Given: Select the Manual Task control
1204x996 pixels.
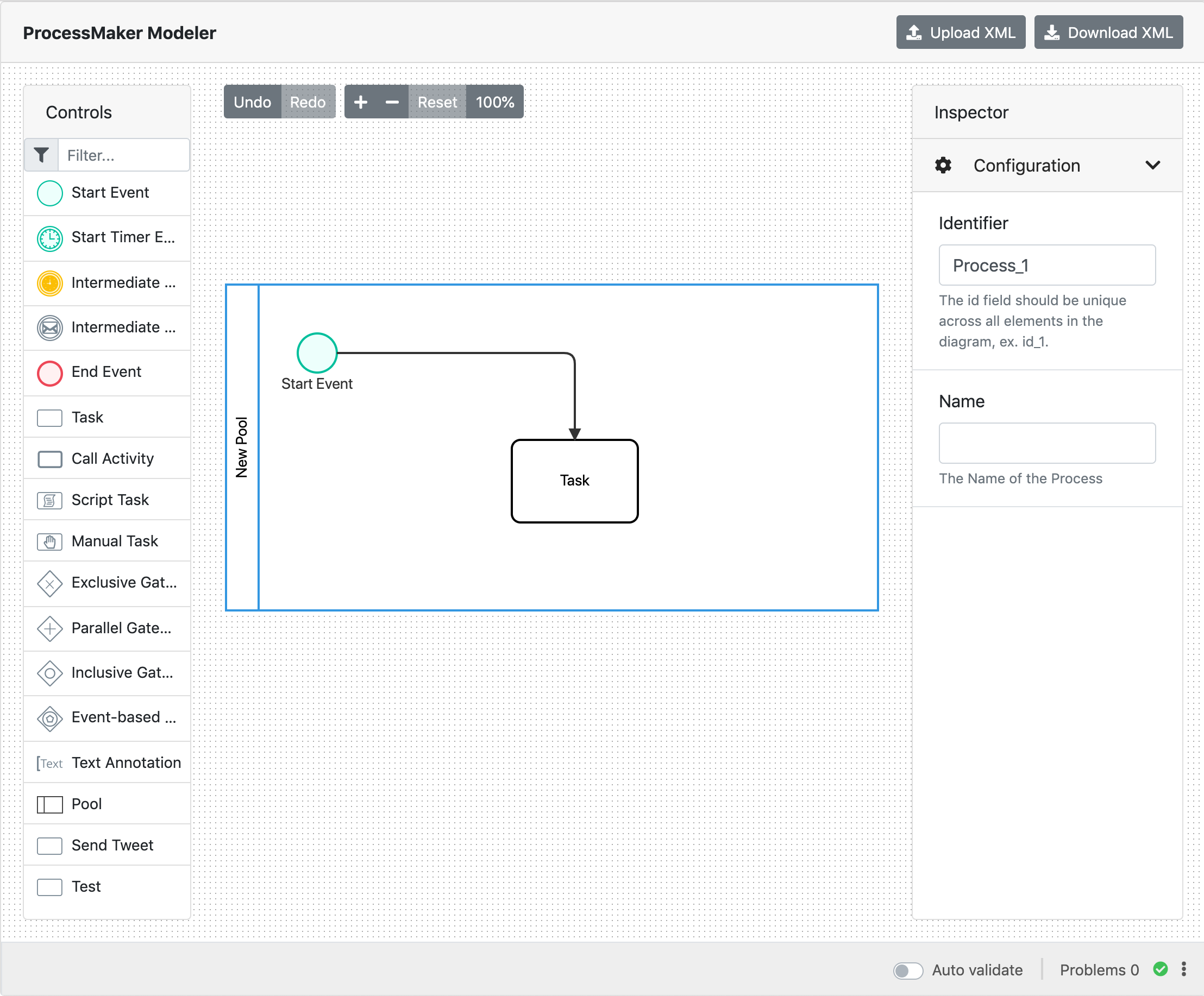Looking at the screenshot, I should click(x=106, y=541).
